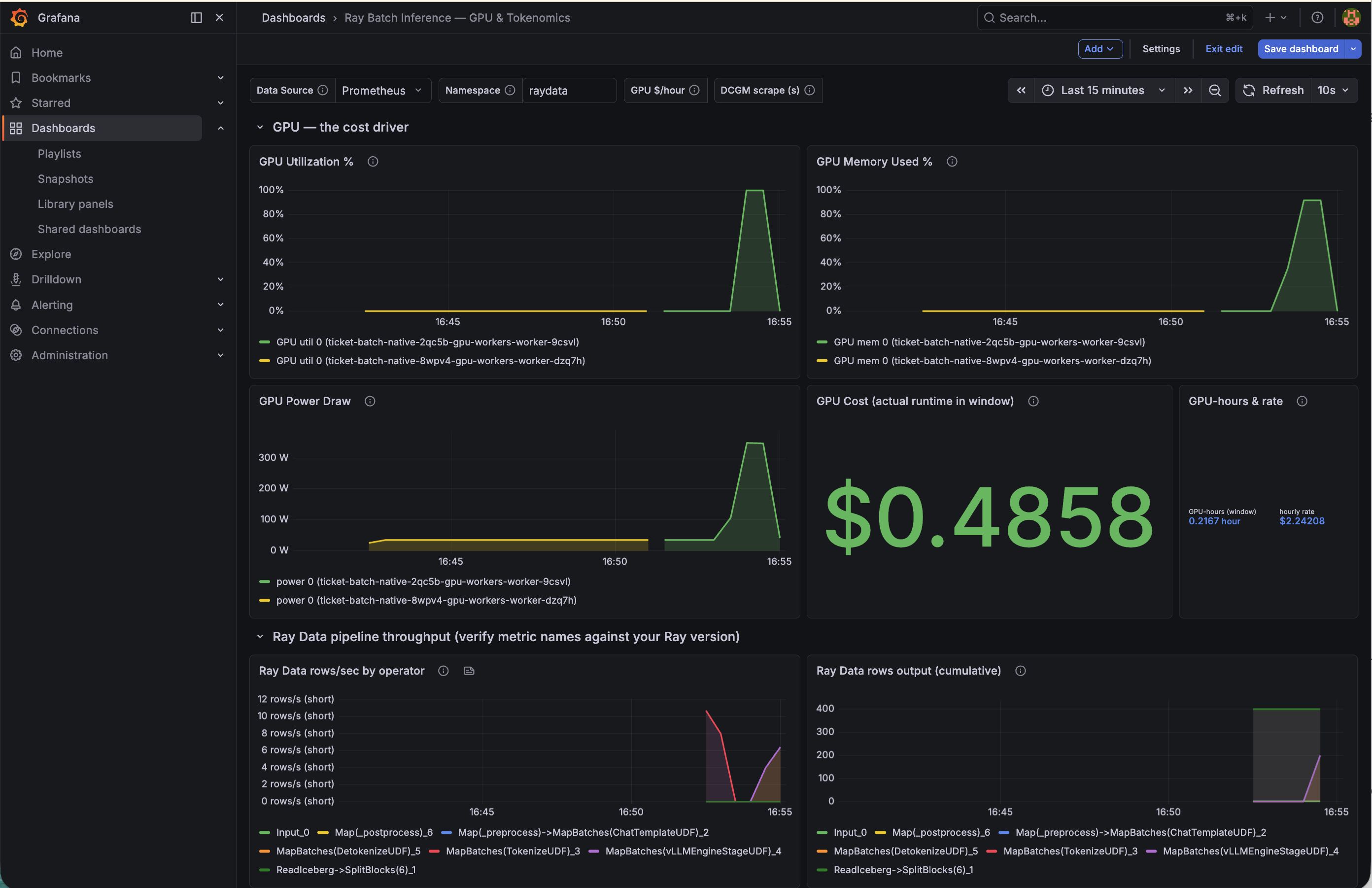Screen dimensions: 1372x888
Task: Click the Dashboards breadcrumb link
Action: click(x=293, y=18)
